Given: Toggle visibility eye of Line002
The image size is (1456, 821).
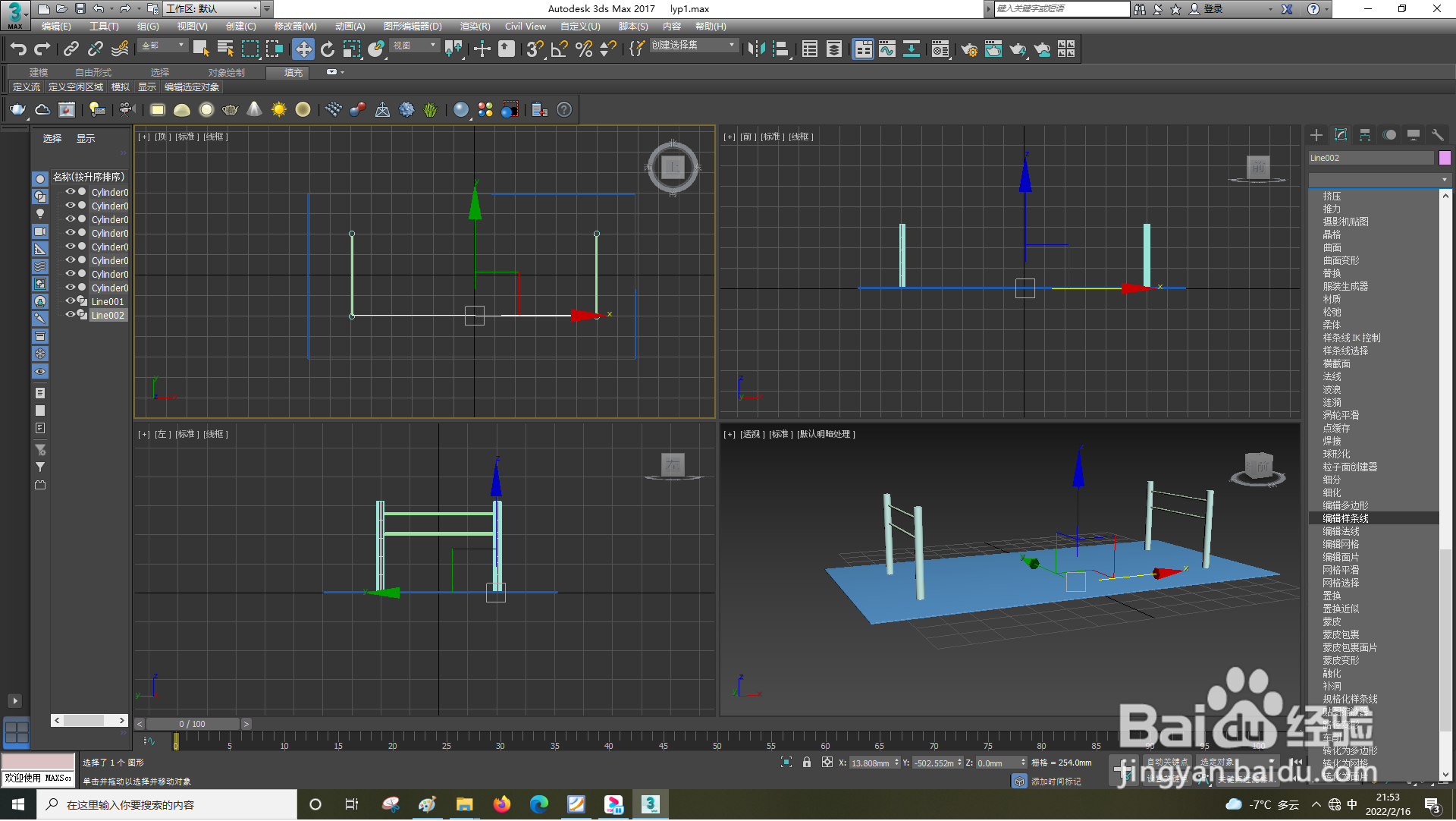Looking at the screenshot, I should pos(71,315).
